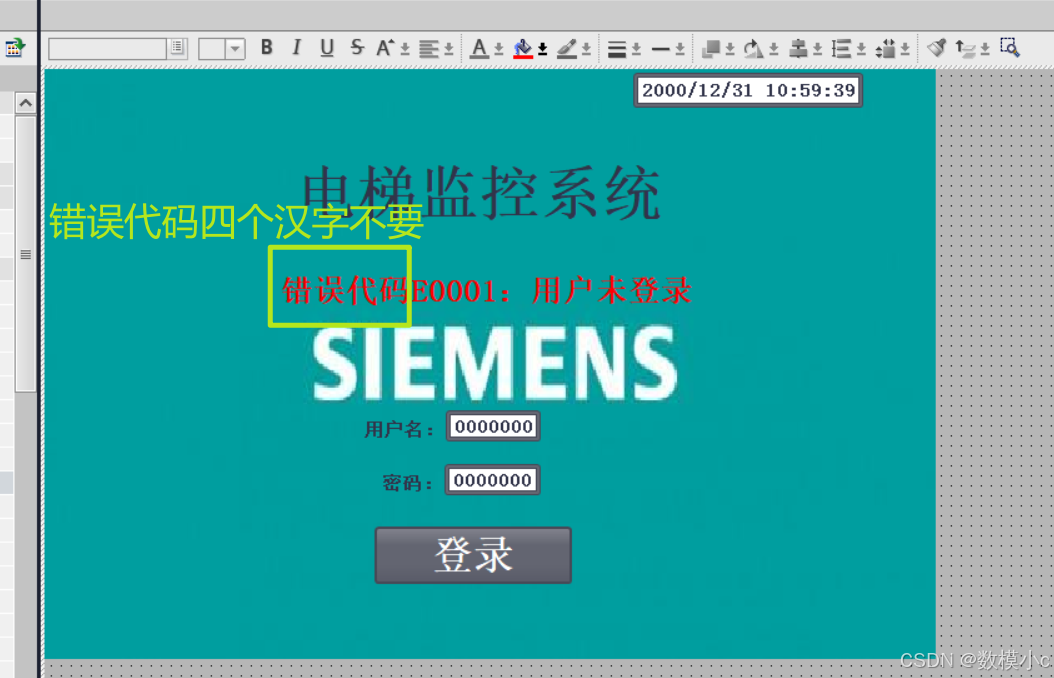Click the text alignment icon
Screen dimensions: 1054x678
tap(428, 48)
